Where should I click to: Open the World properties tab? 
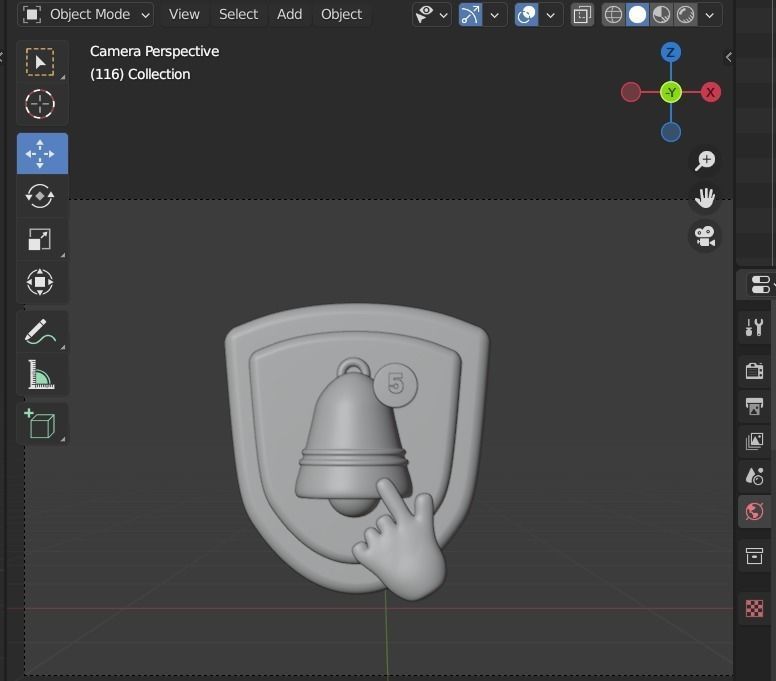click(754, 511)
